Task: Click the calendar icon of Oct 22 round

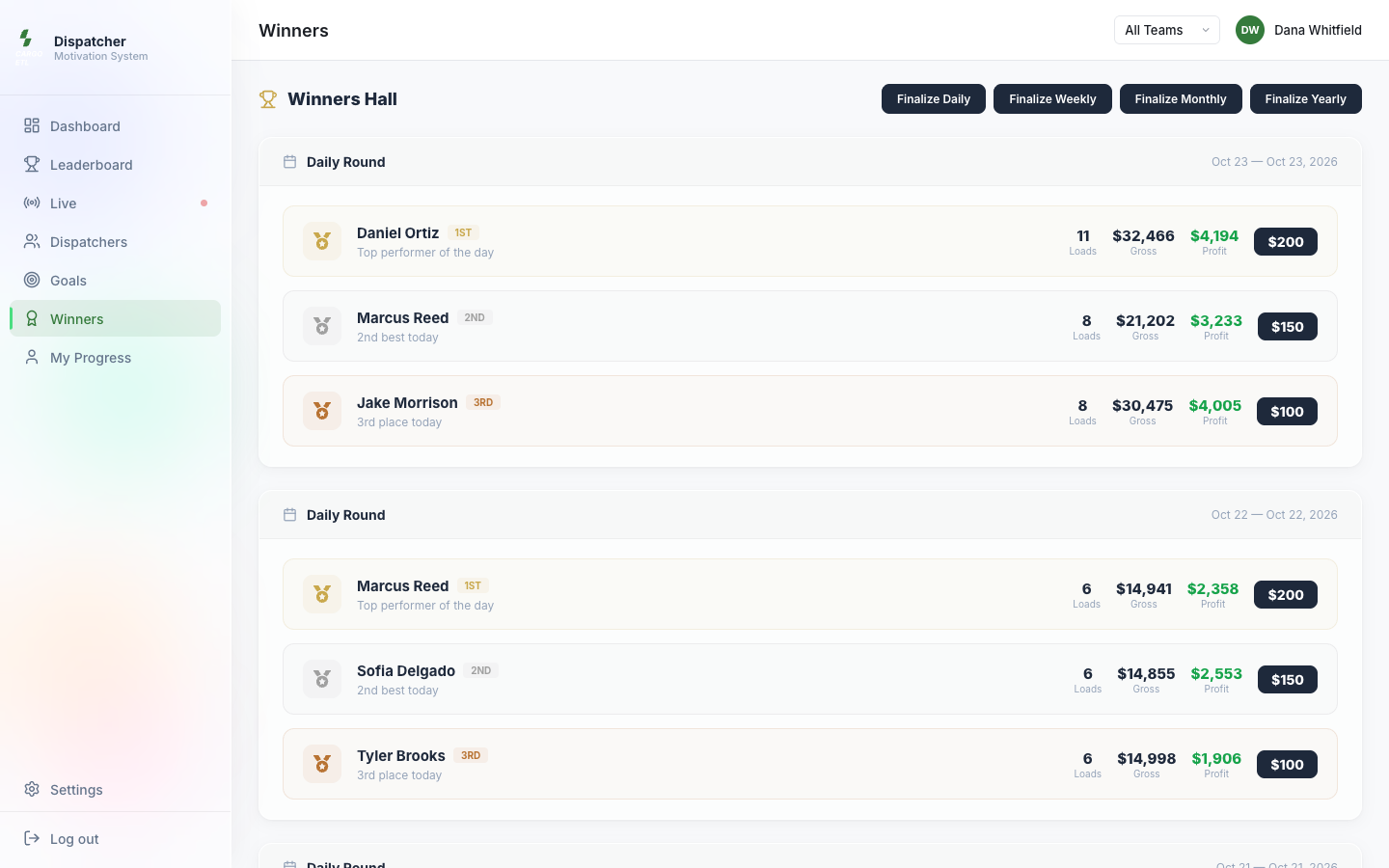Action: click(x=289, y=515)
